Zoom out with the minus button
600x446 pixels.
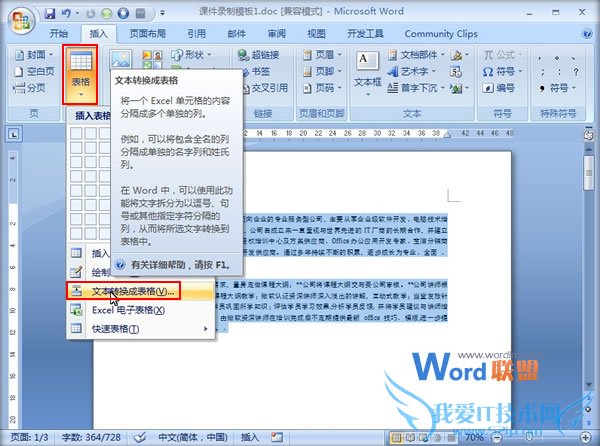tap(497, 437)
